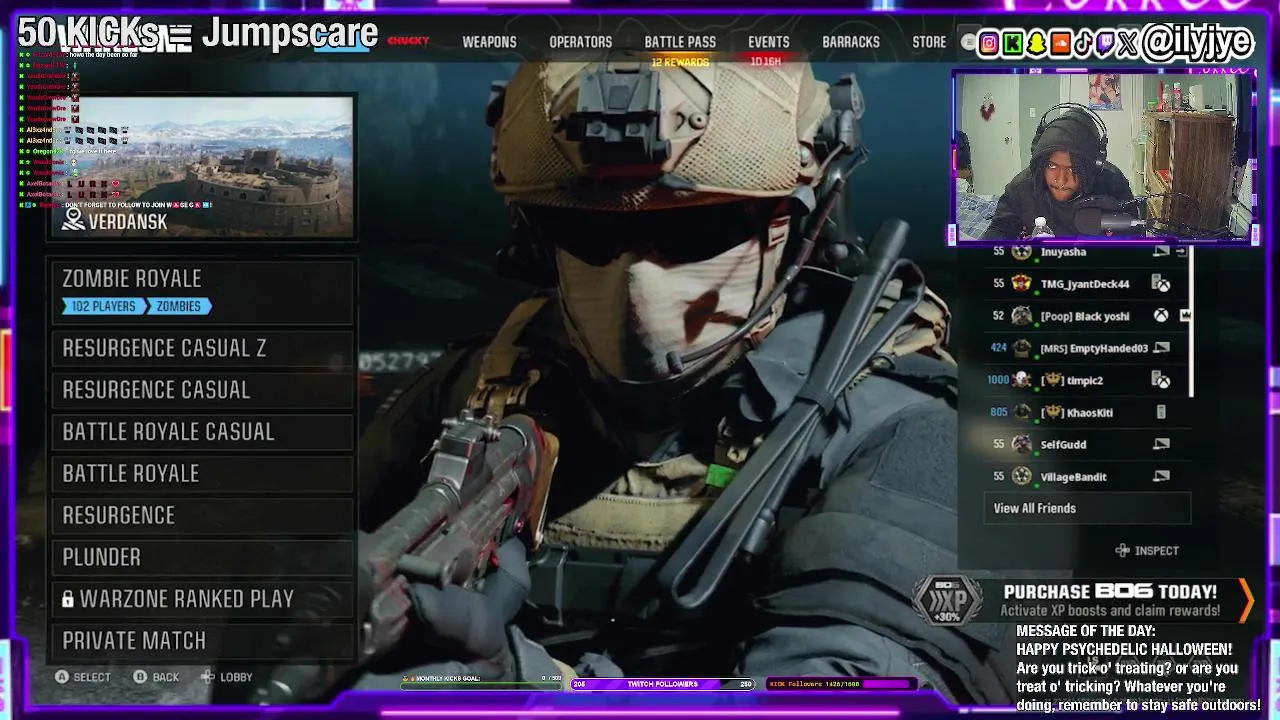Click the '@ilyjye' handle text
1280x720 pixels.
(1197, 41)
